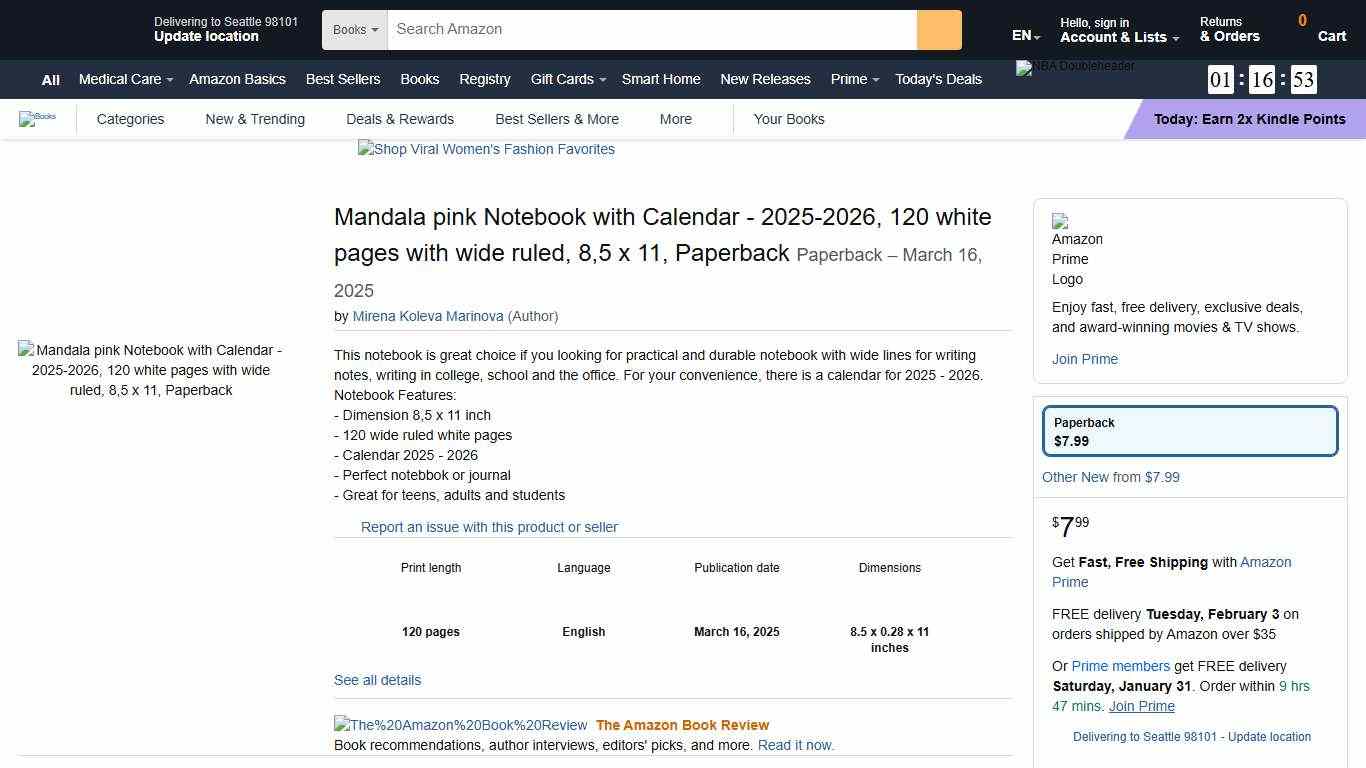Visit author Mirena Koleva Marinova's page
Screen dimensions: 1366x768
(428, 316)
